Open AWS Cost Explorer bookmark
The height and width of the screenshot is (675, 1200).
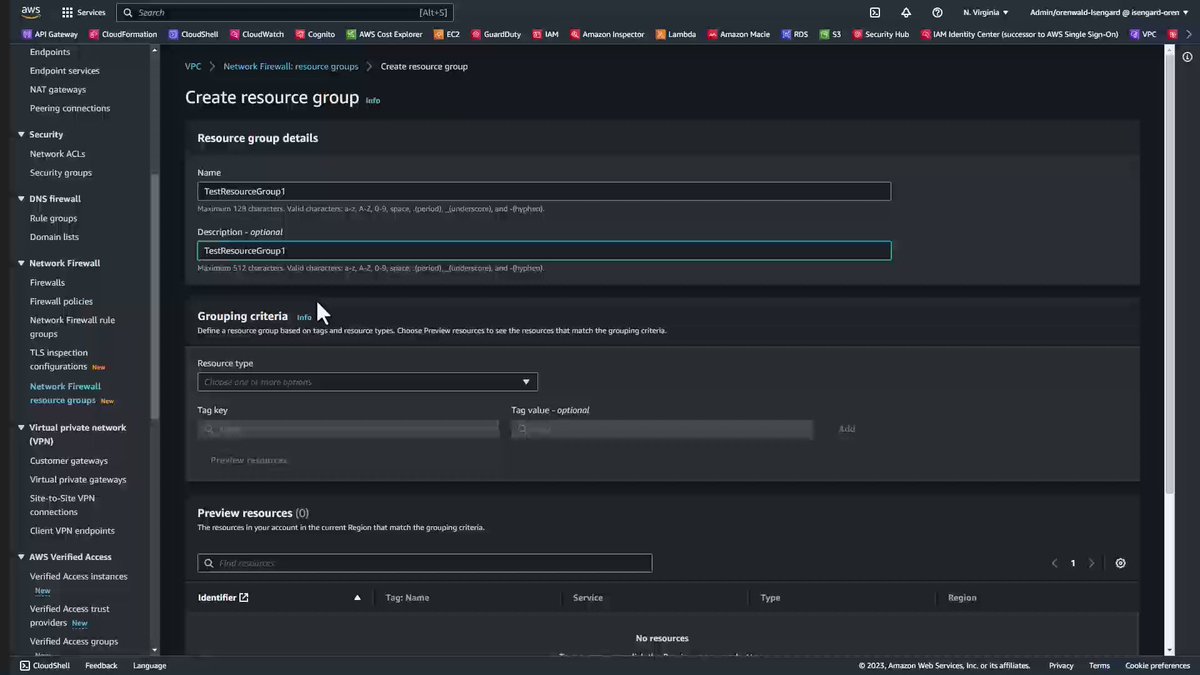coord(384,34)
